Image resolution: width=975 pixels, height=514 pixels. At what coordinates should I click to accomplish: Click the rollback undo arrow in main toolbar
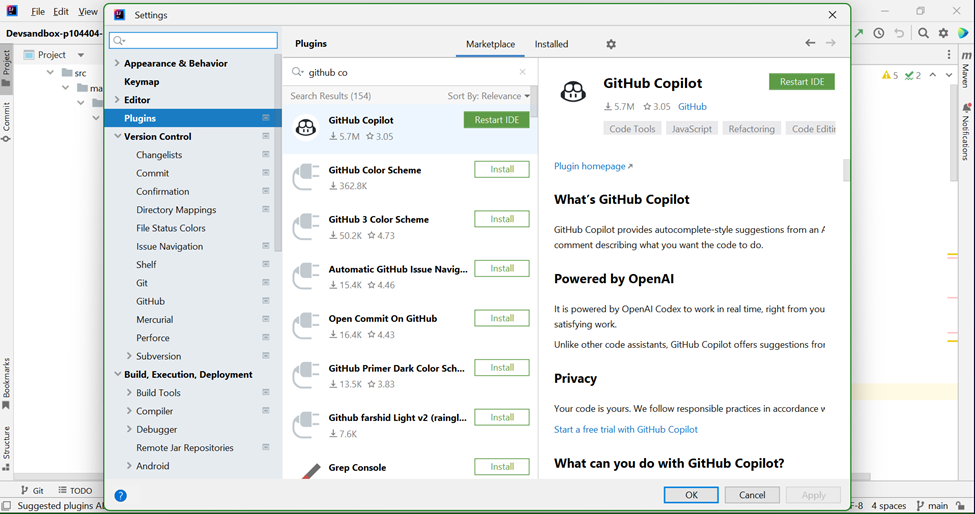(899, 33)
